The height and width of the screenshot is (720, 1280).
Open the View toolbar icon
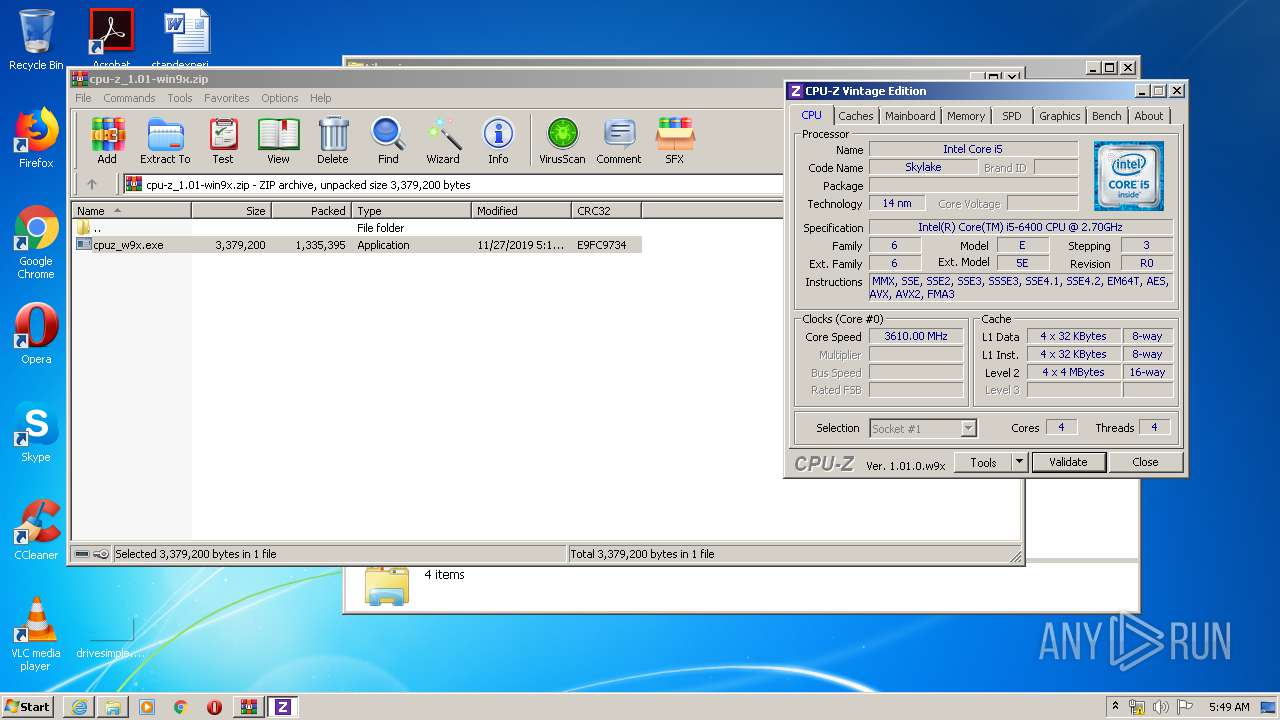pos(278,140)
